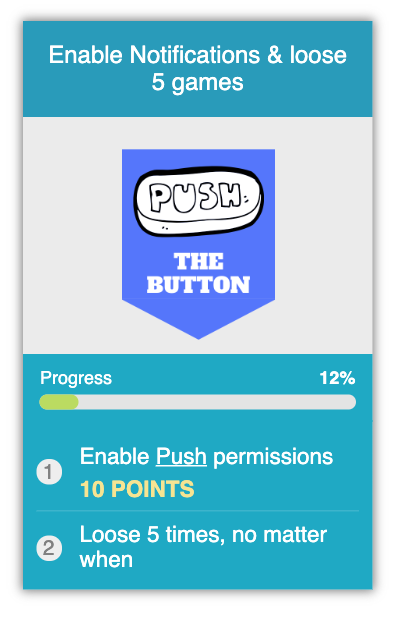Image resolution: width=402 pixels, height=620 pixels.
Task: Click the 12% progress value
Action: click(x=337, y=378)
